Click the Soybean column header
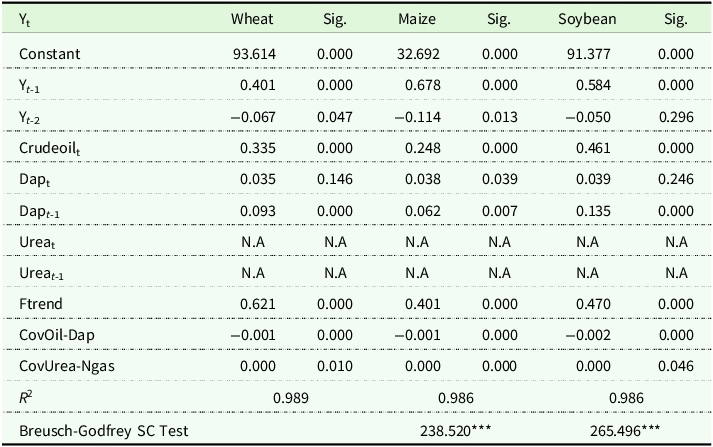This screenshot has width=713, height=447. pyautogui.click(x=585, y=18)
